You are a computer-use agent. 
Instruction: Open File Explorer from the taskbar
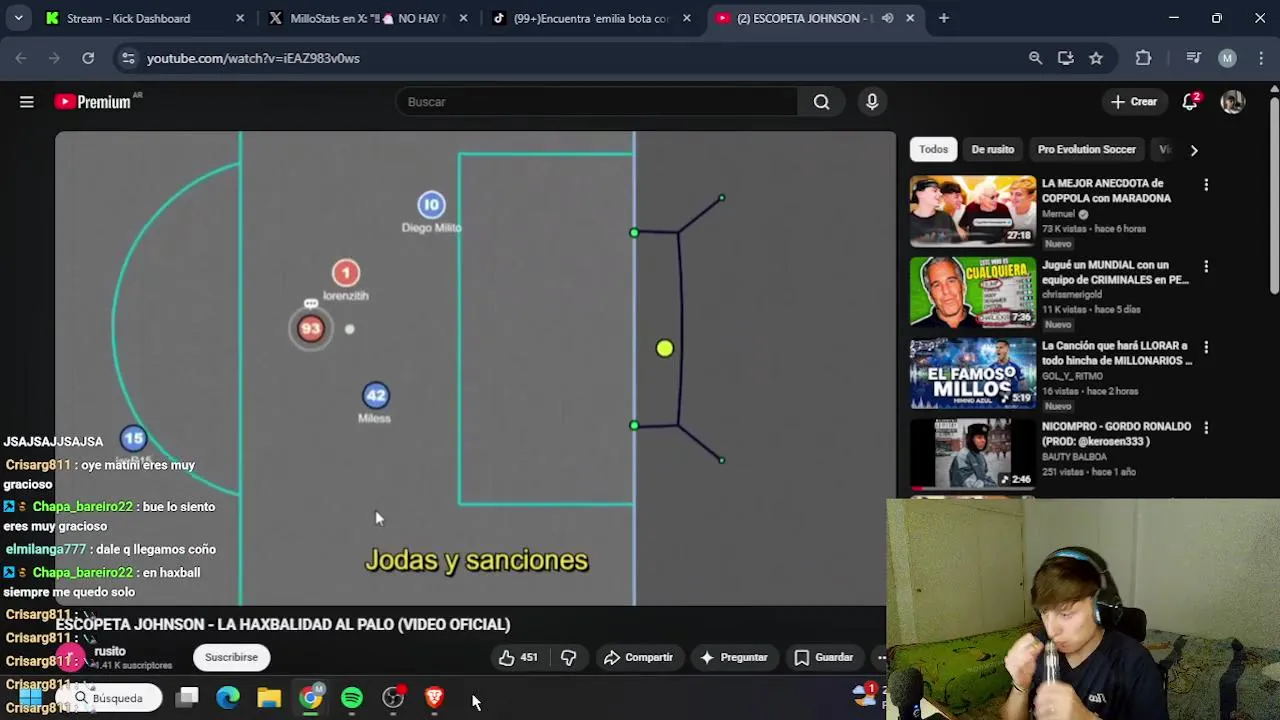pos(269,698)
